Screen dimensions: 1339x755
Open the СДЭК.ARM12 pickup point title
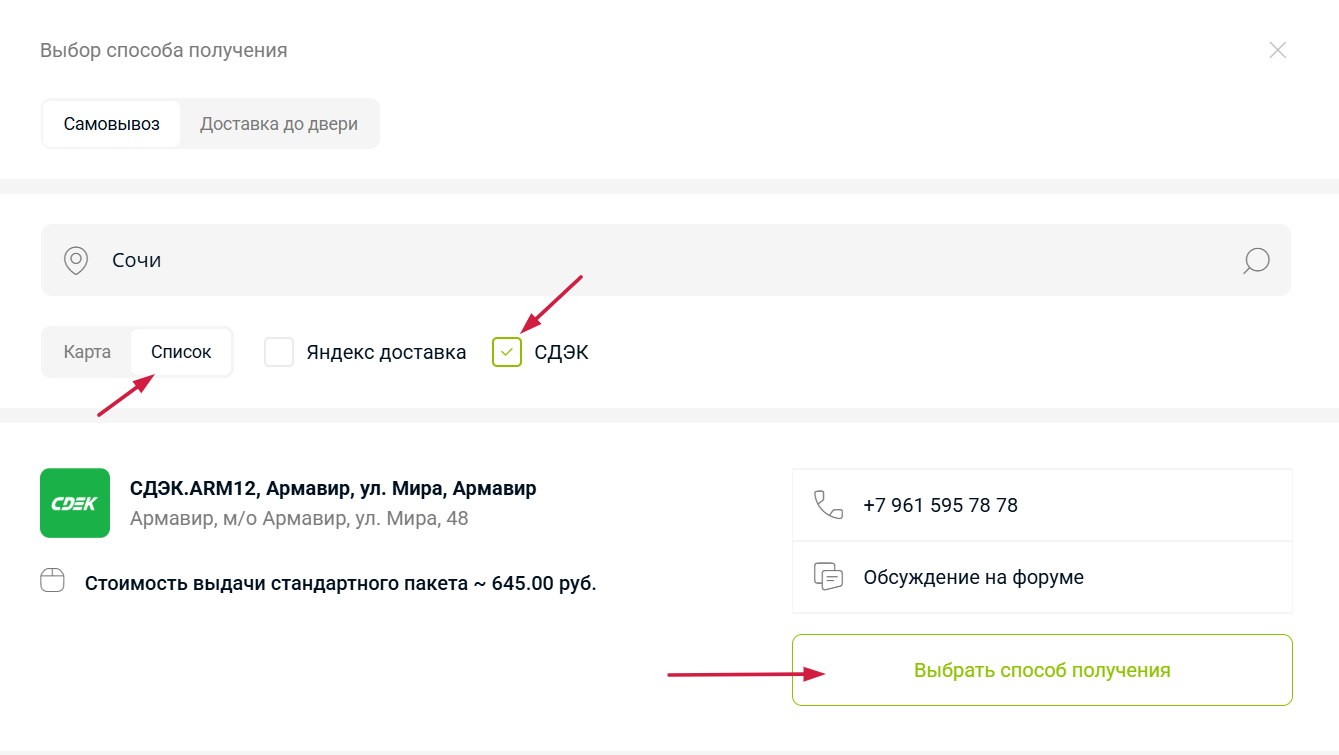(x=333, y=489)
